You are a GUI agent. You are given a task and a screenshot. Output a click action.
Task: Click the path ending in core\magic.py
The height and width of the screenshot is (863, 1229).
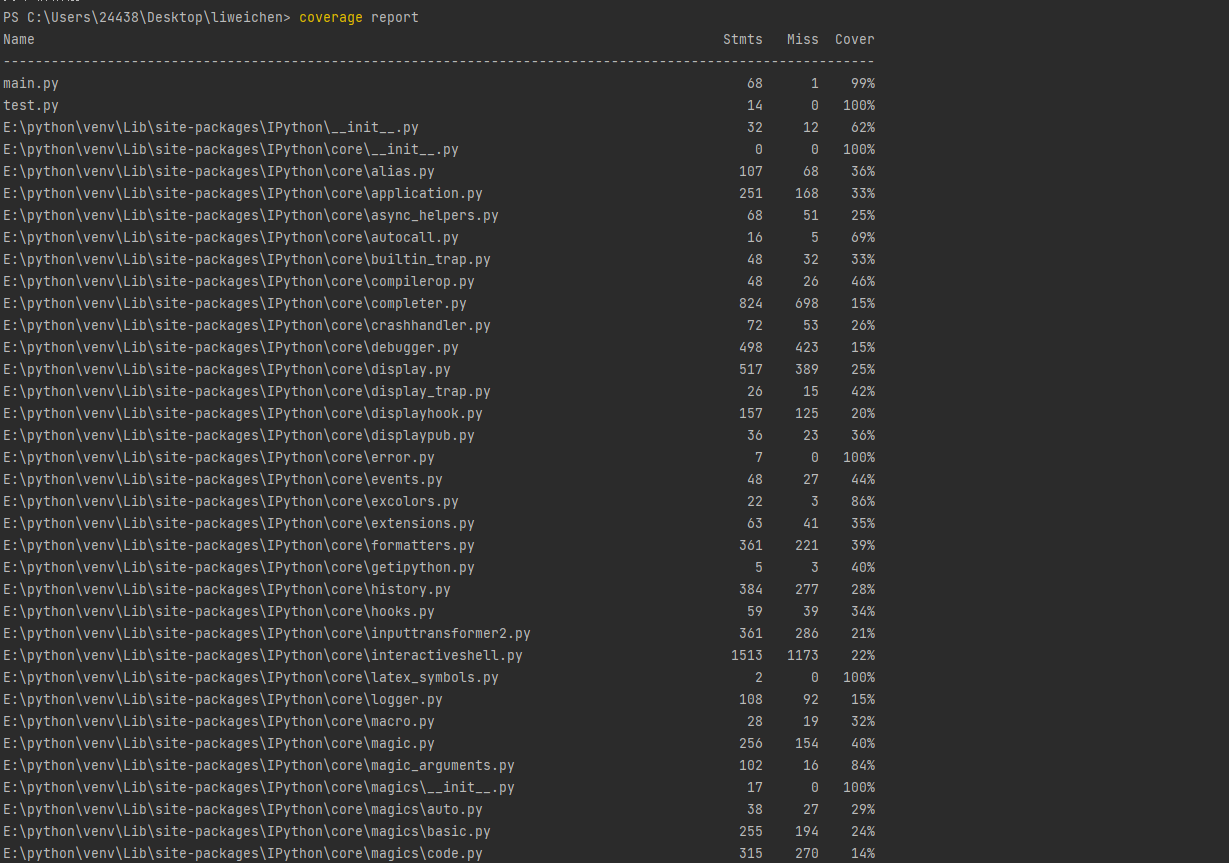click(219, 744)
